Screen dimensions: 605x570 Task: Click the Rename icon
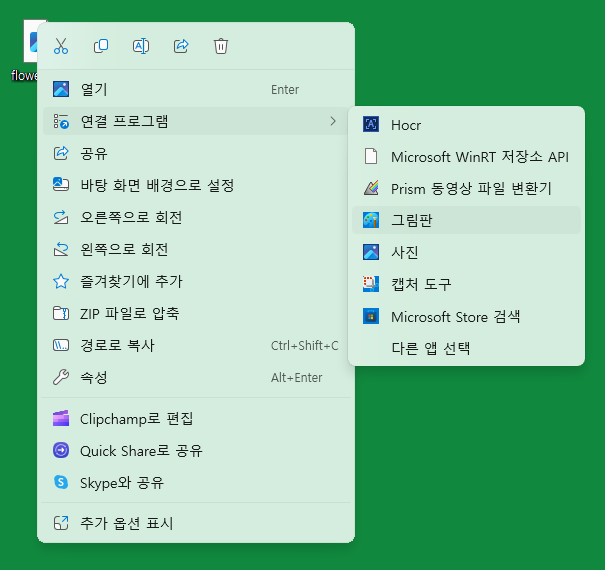141,46
